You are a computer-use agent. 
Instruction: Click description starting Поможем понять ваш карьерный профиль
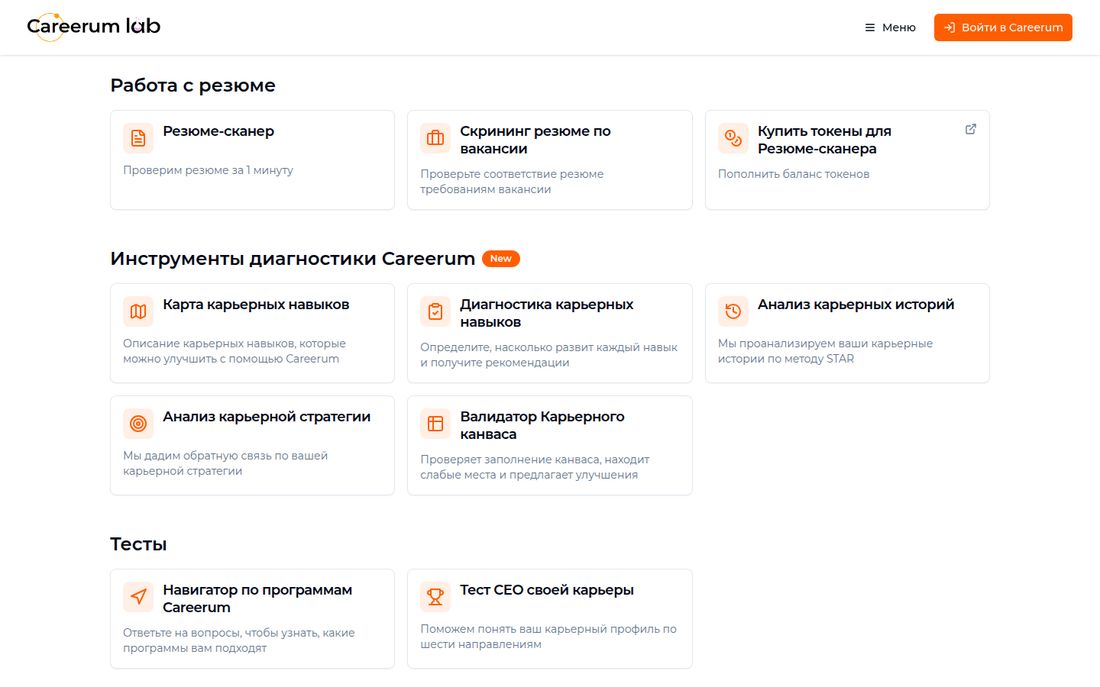click(549, 636)
